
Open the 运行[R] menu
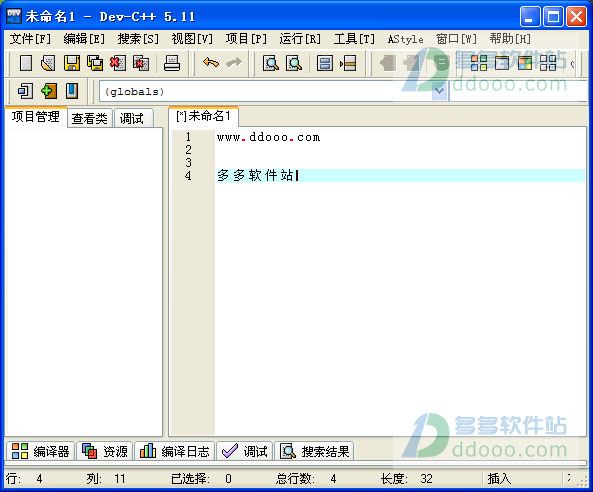pos(300,39)
